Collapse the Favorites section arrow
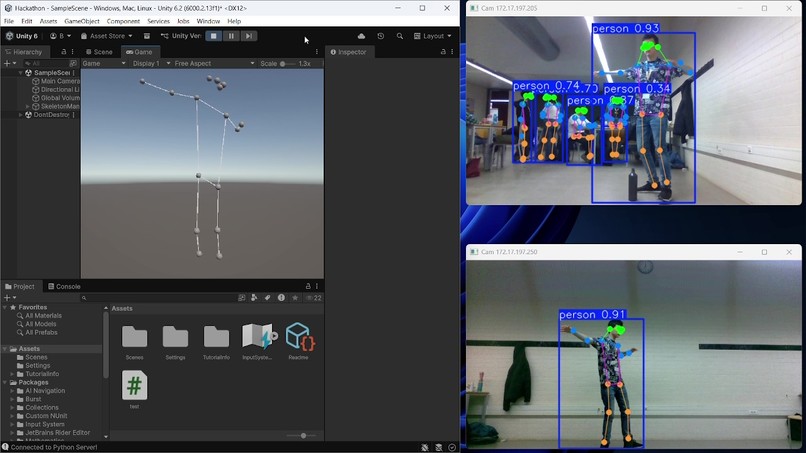This screenshot has width=806, height=453. click(x=5, y=307)
